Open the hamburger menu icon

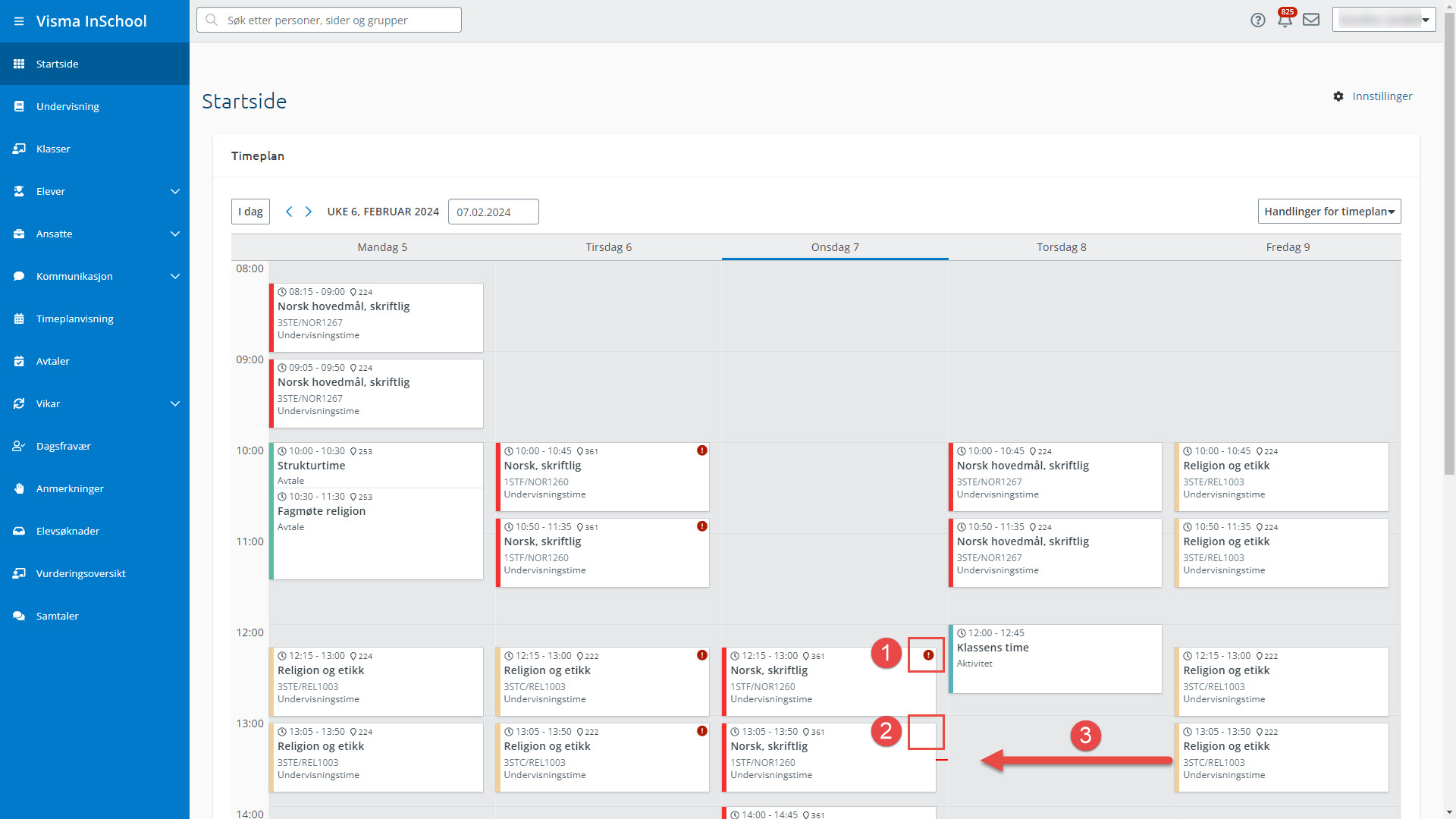19,21
